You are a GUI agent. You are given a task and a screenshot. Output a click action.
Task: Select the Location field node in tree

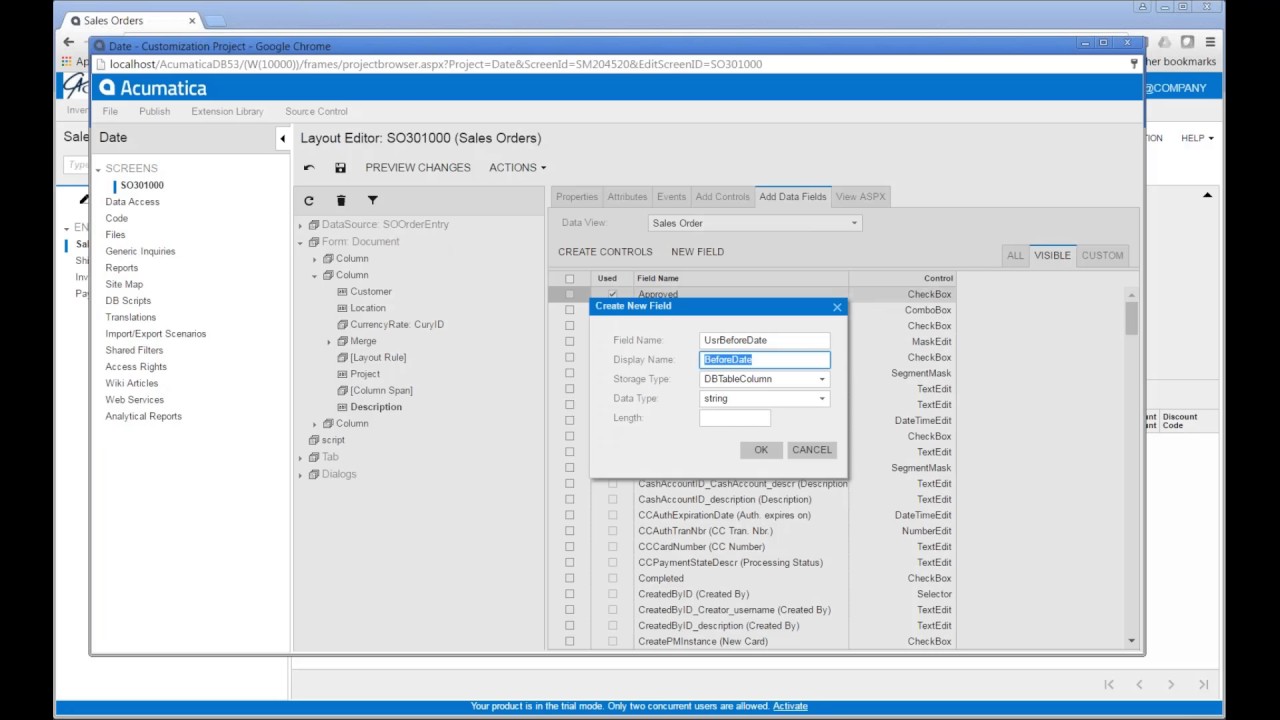tap(368, 308)
